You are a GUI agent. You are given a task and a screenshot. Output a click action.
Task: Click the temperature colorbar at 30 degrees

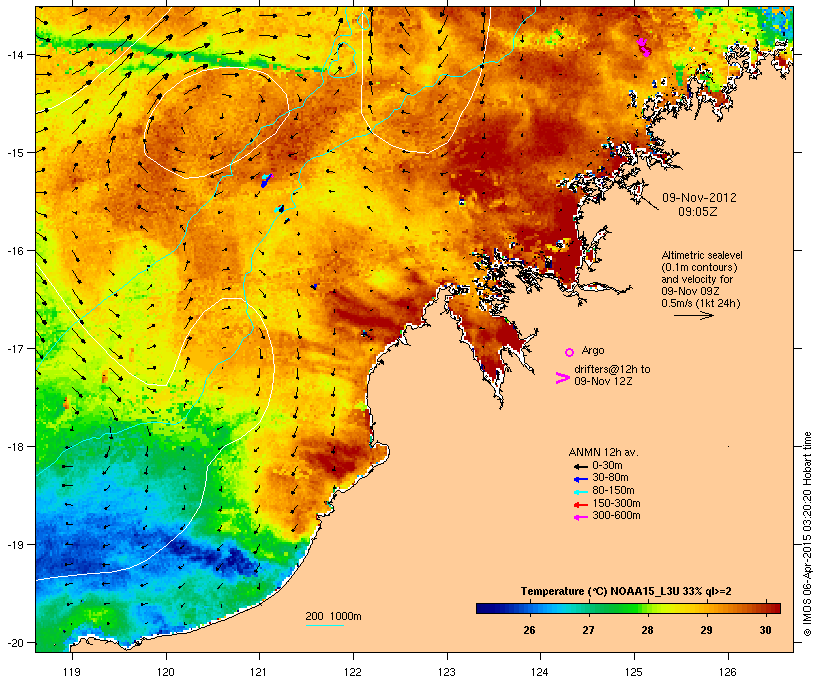(765, 608)
